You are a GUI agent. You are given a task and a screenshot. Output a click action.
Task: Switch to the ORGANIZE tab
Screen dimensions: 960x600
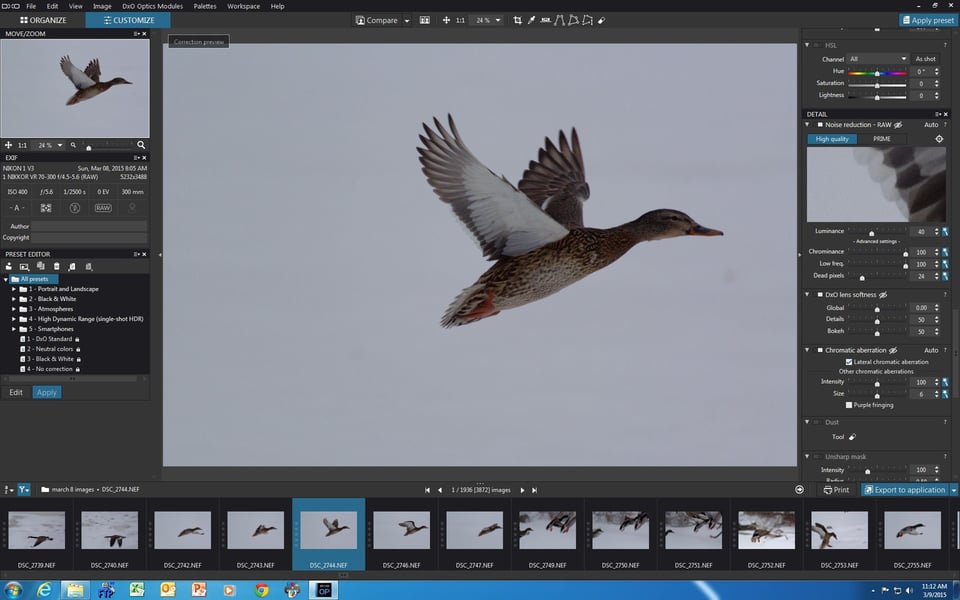coord(43,20)
